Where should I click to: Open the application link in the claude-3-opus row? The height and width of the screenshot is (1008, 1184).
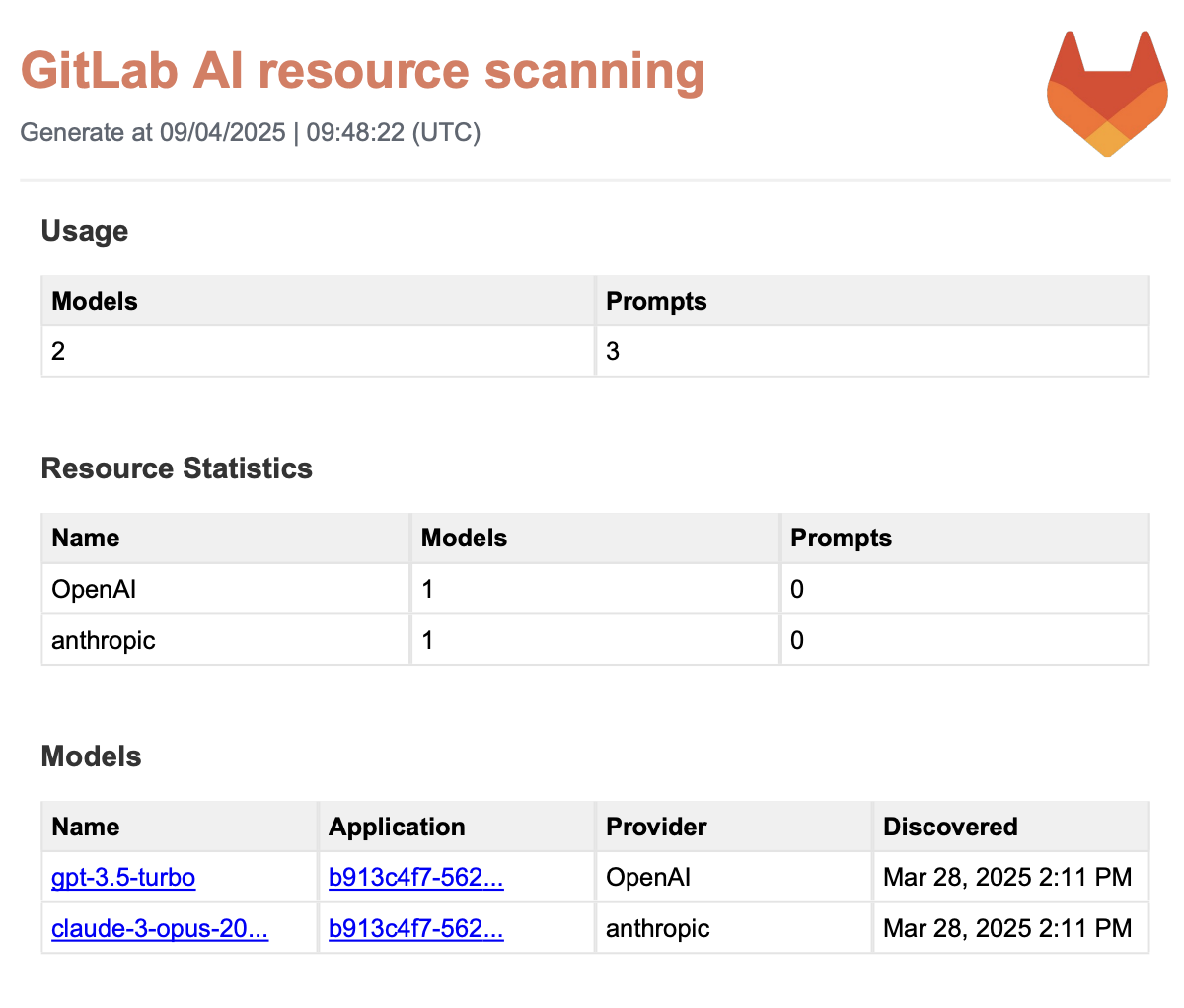click(415, 928)
